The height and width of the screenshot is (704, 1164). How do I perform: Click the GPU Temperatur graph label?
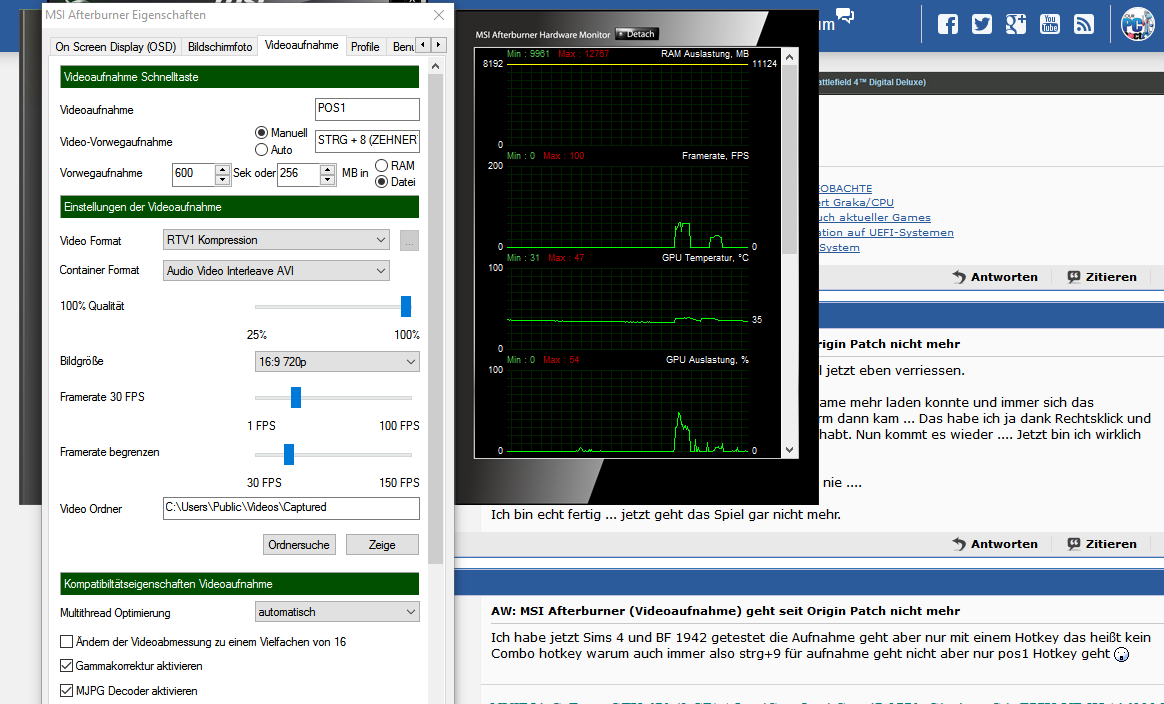pos(705,258)
